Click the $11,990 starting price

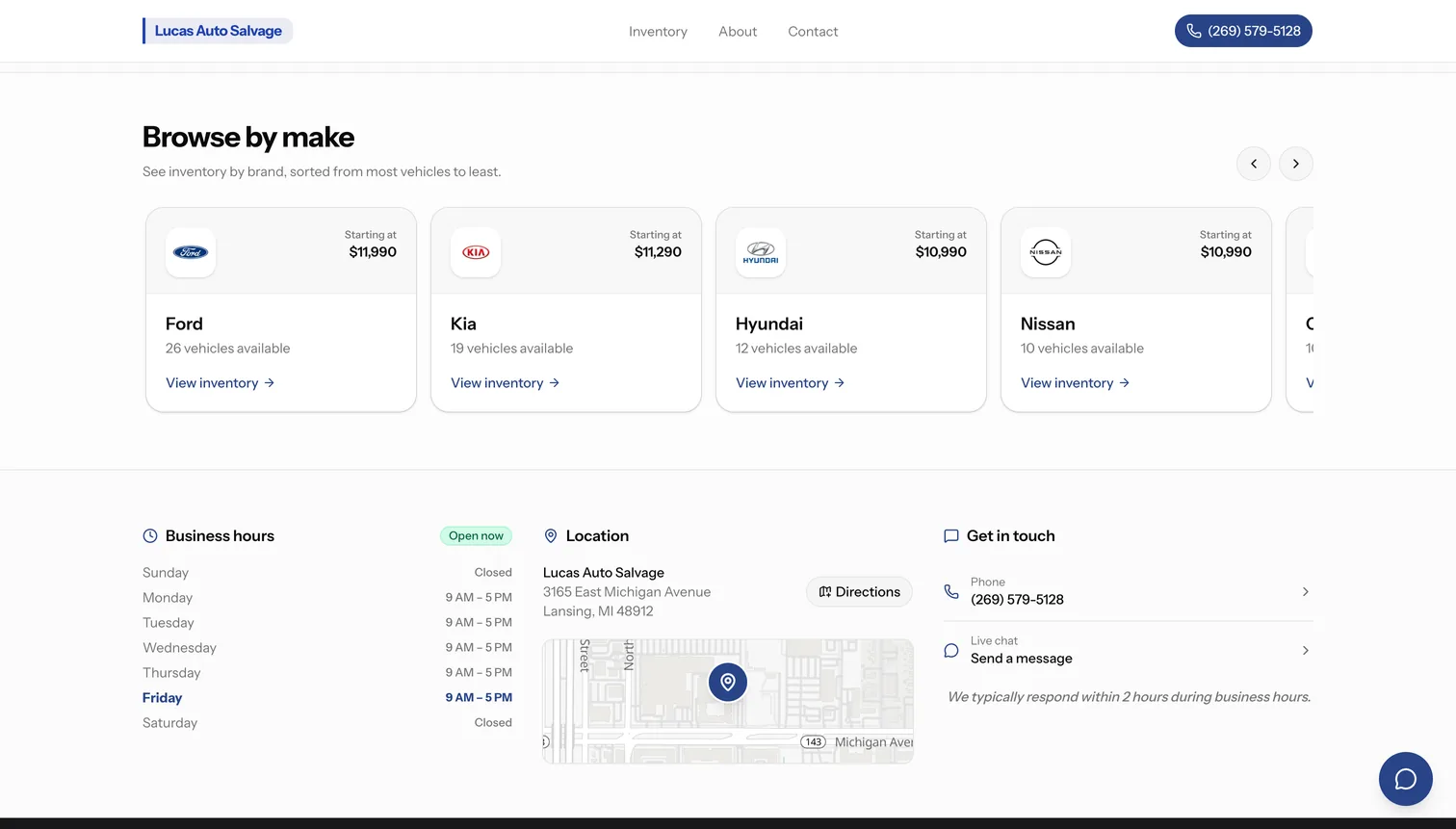pos(373,252)
